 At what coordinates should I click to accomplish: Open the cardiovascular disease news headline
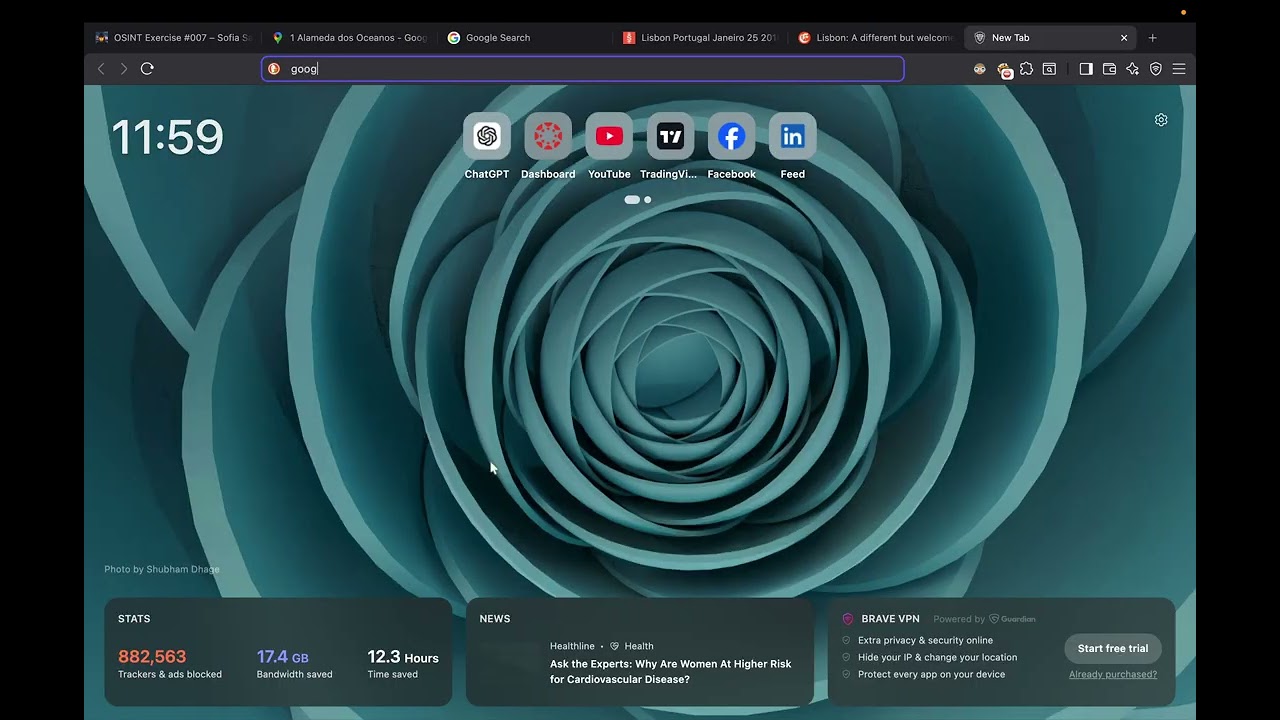pyautogui.click(x=670, y=671)
